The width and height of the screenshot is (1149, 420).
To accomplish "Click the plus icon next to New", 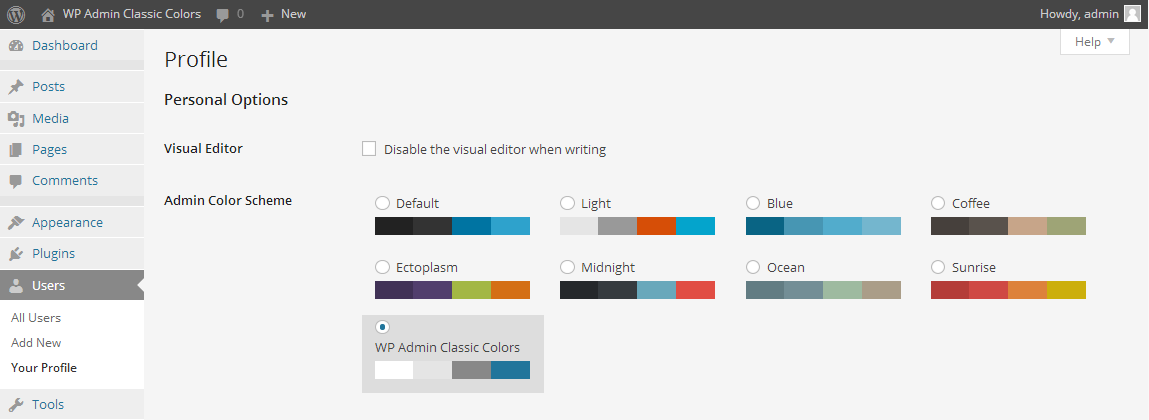I will (267, 15).
